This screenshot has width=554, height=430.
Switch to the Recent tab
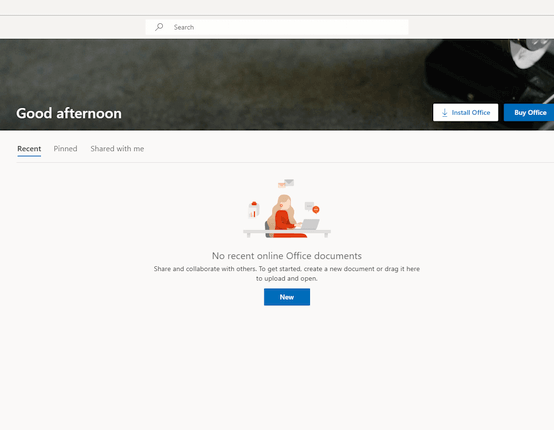pos(29,149)
